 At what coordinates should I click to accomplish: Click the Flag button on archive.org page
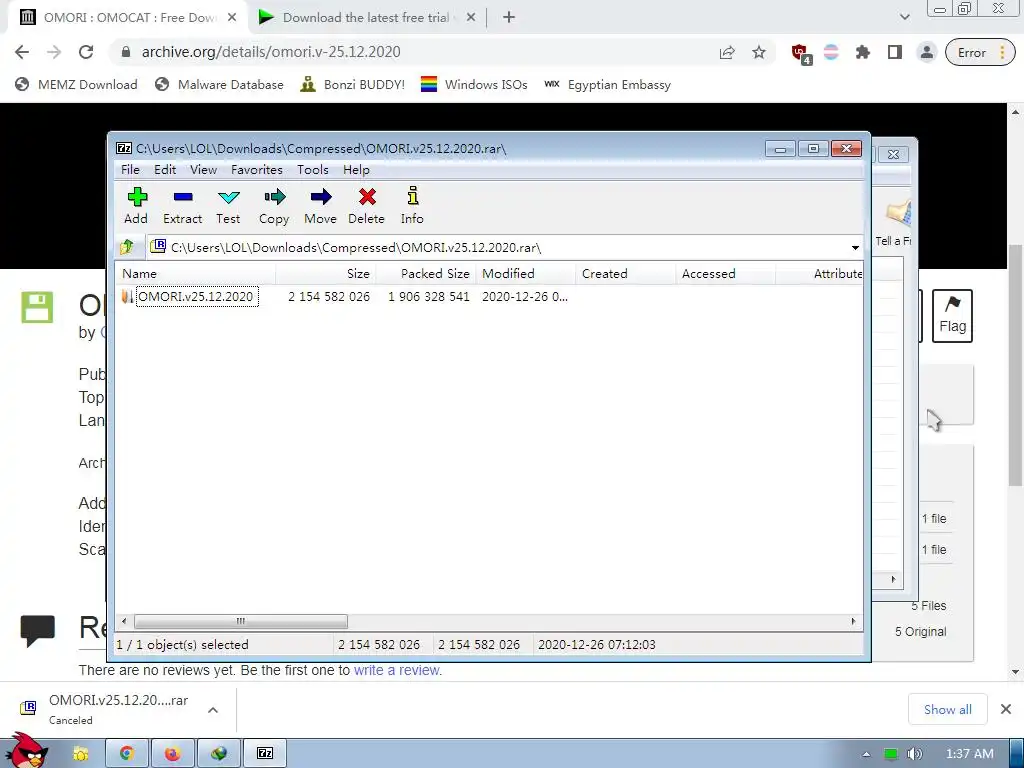coord(952,316)
